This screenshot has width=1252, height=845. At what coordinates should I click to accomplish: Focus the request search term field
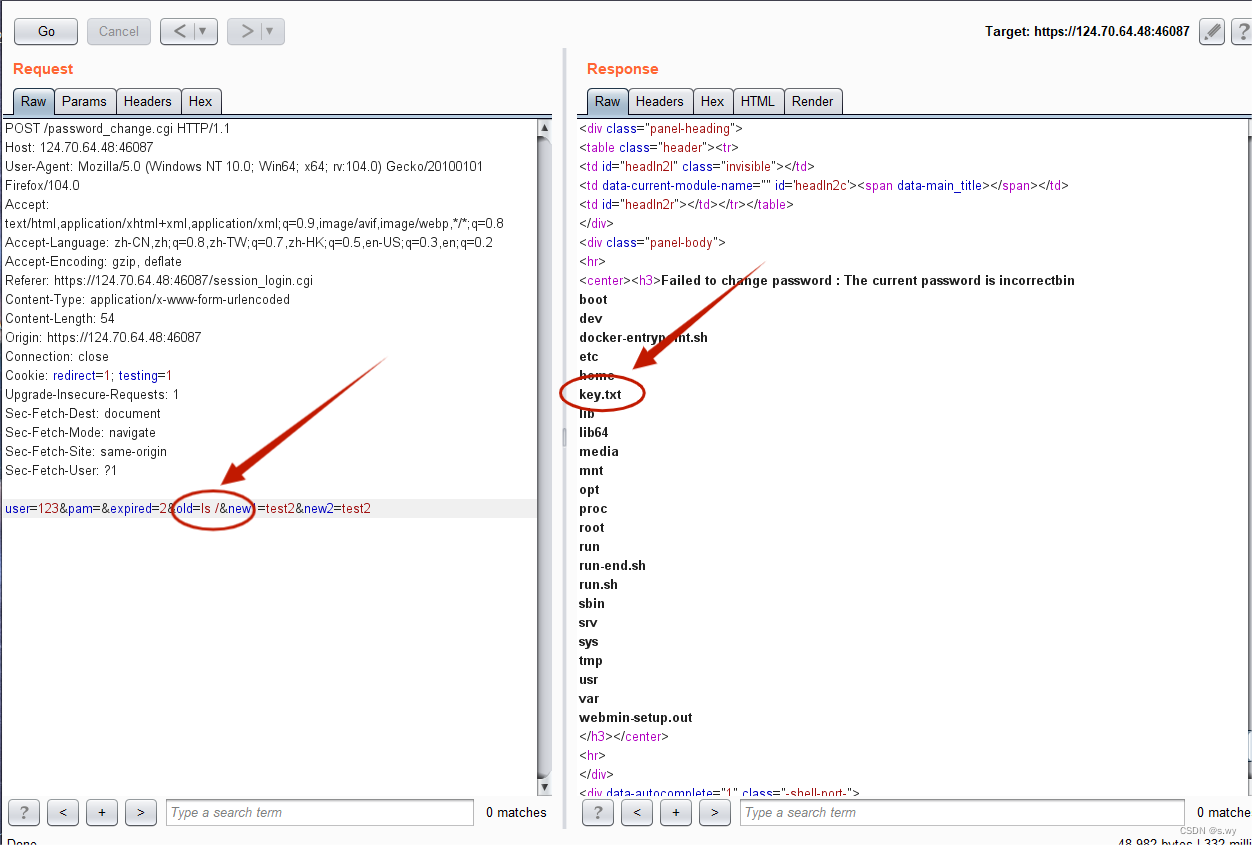(x=320, y=812)
